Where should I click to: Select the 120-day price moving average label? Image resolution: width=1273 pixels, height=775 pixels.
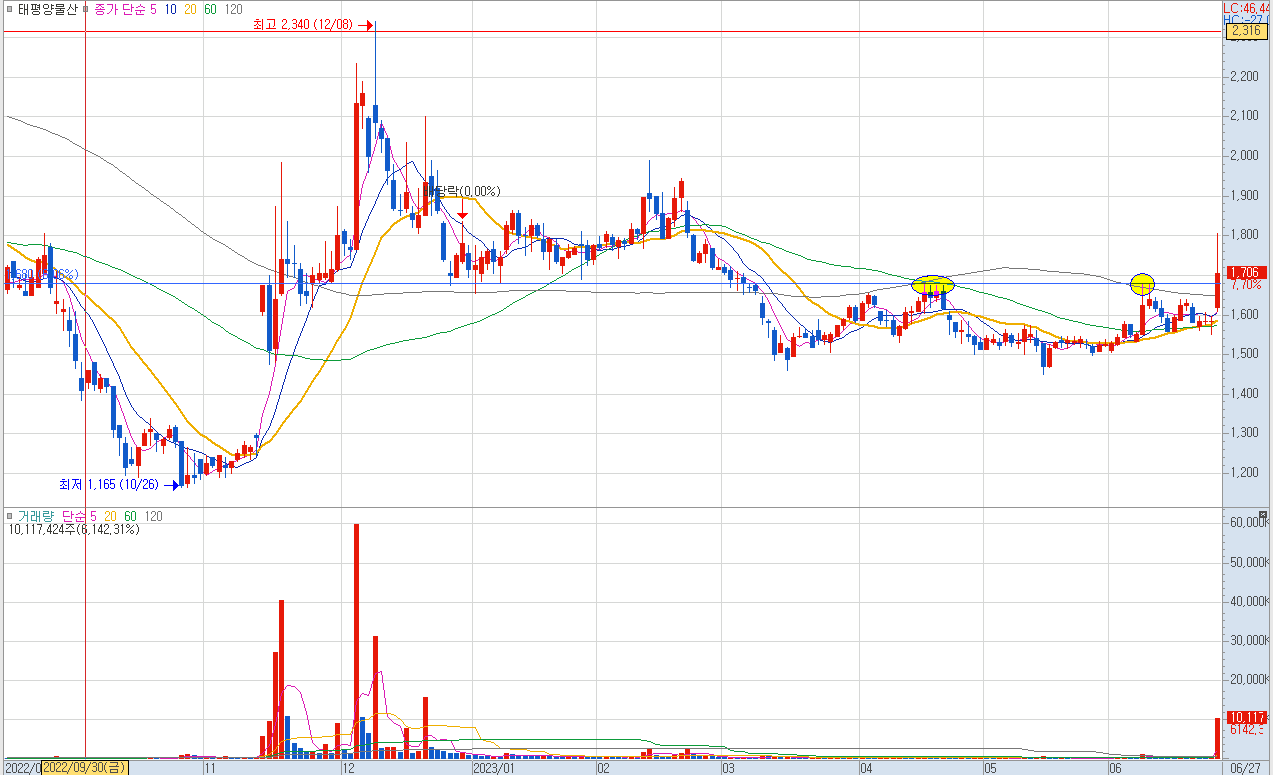point(233,9)
